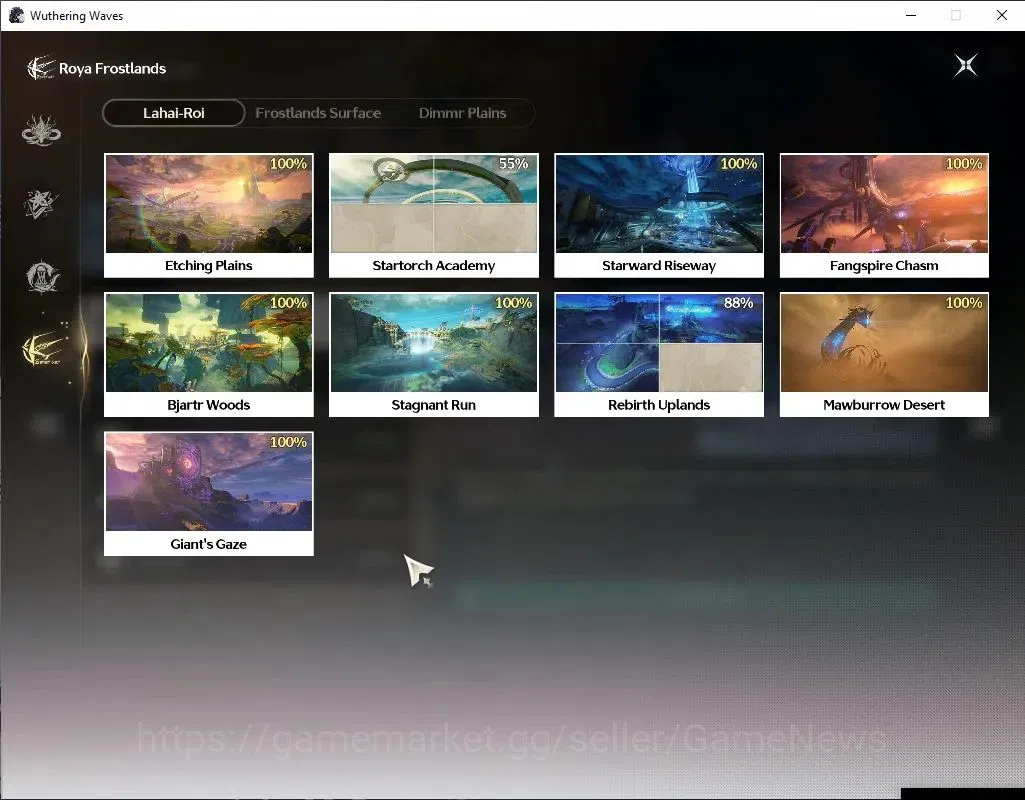Switch to the Lahai-Roi tab

tap(174, 113)
